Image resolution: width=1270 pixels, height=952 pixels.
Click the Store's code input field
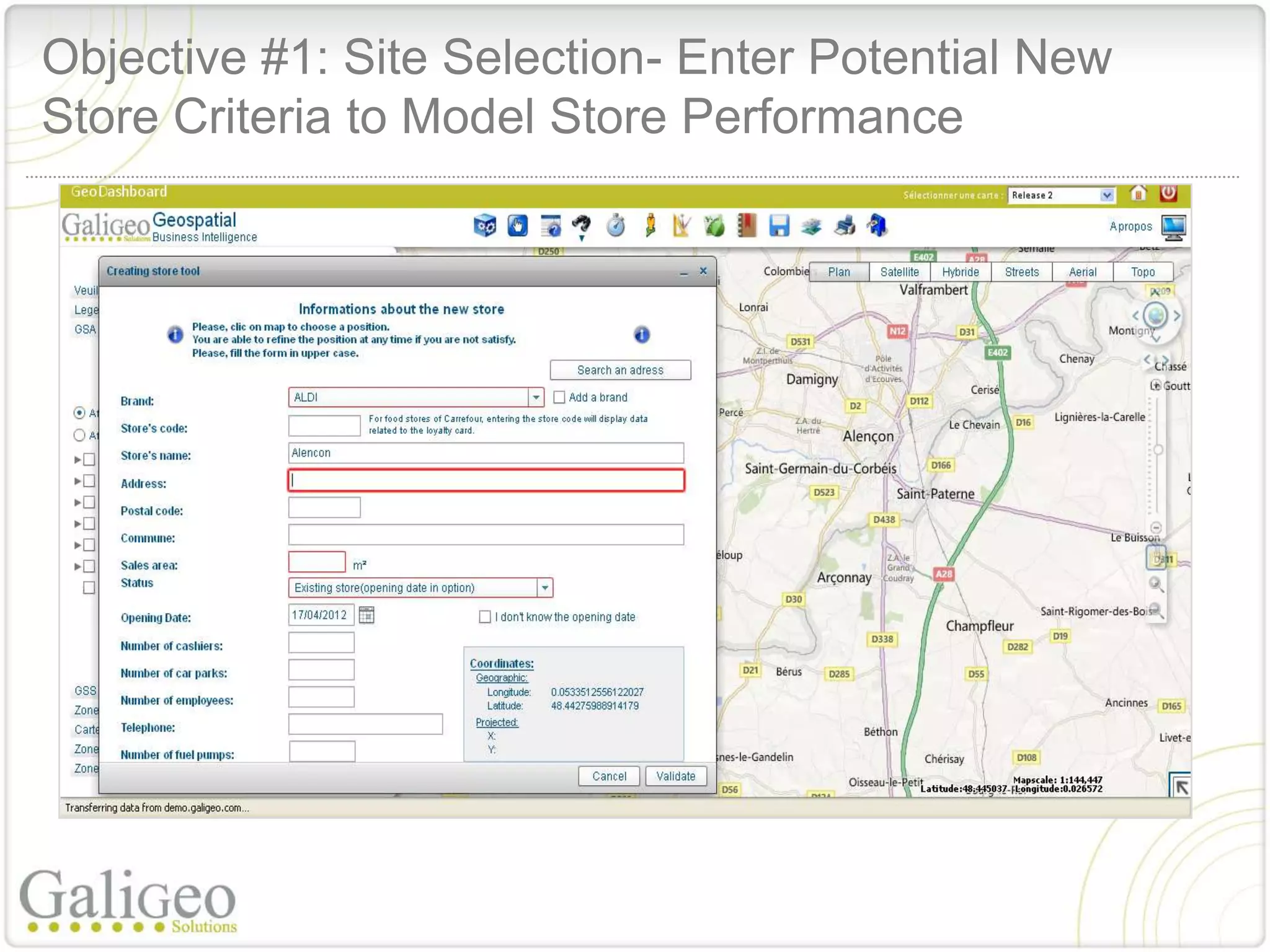point(324,426)
